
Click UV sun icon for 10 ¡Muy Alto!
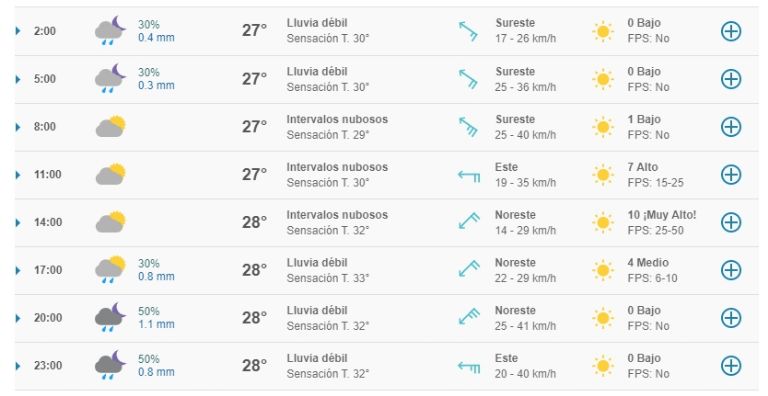point(603,223)
